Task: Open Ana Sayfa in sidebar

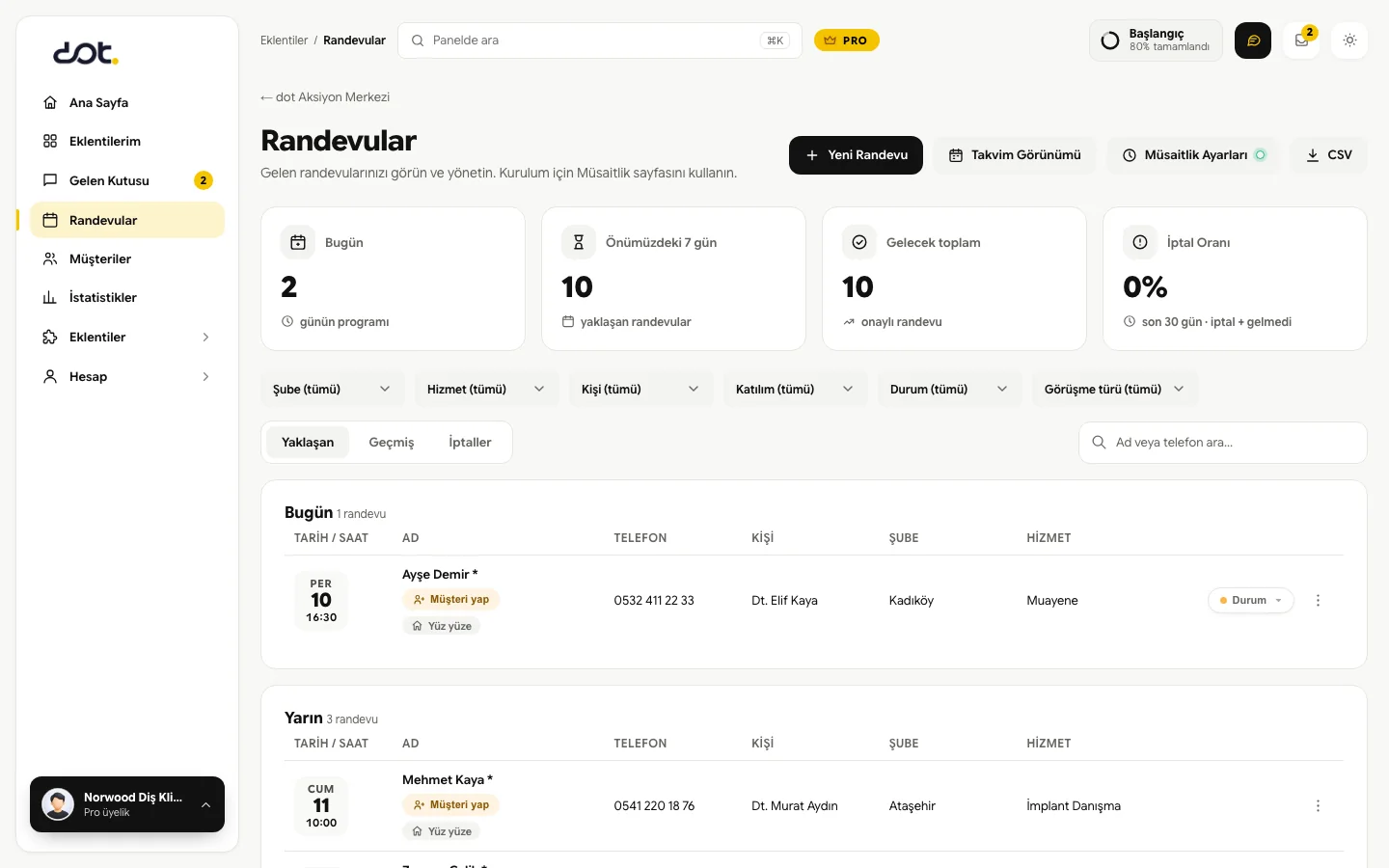Action: (x=127, y=102)
